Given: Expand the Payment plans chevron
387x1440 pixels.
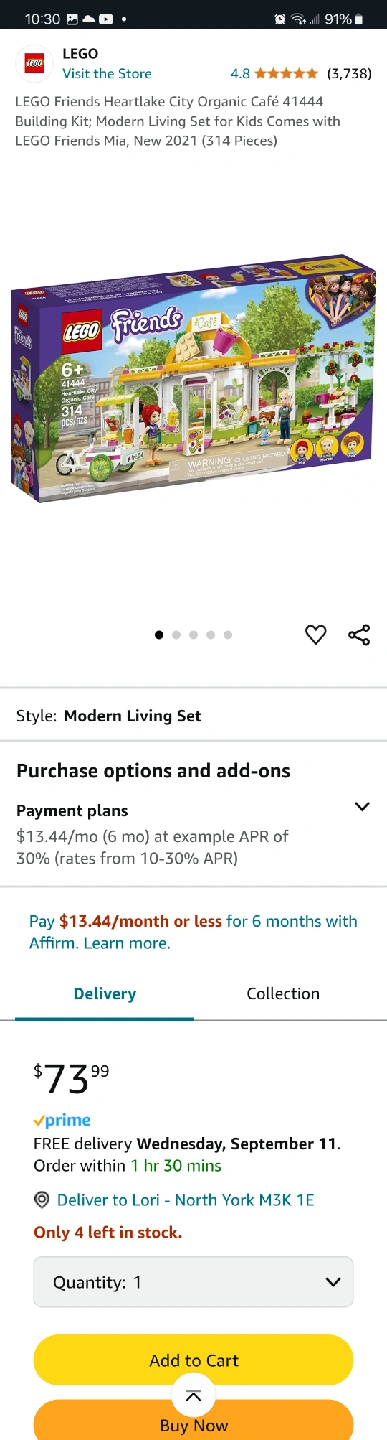Looking at the screenshot, I should [362, 807].
